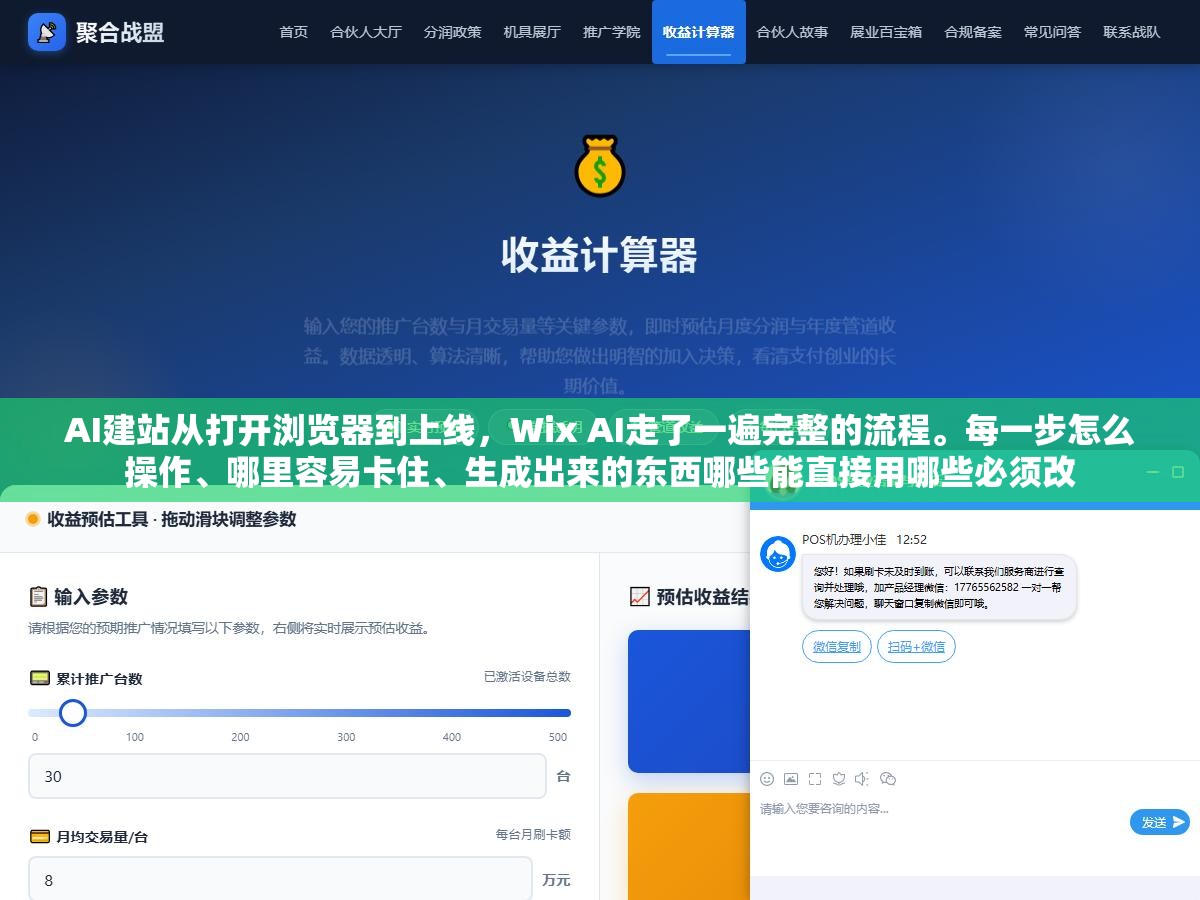The image size is (1200, 900).
Task: Click the card icon by 月均交易量/台
Action: [x=40, y=836]
